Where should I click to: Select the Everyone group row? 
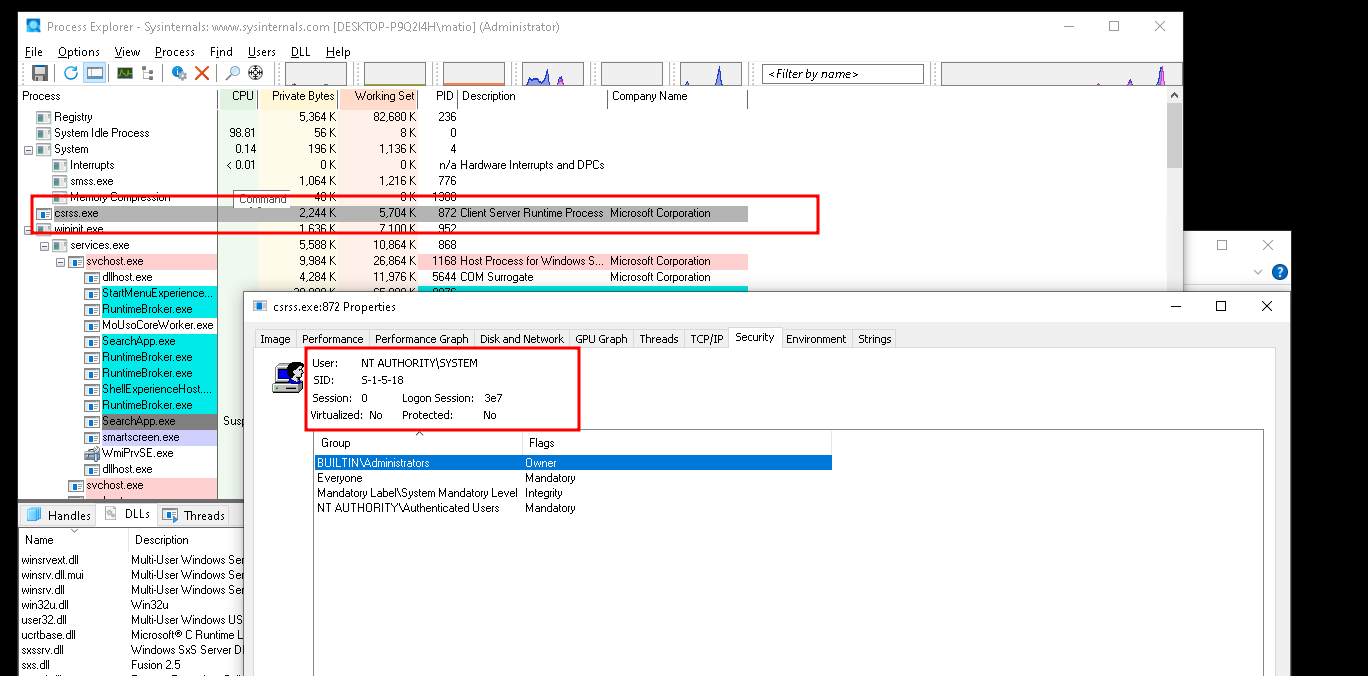tap(573, 478)
